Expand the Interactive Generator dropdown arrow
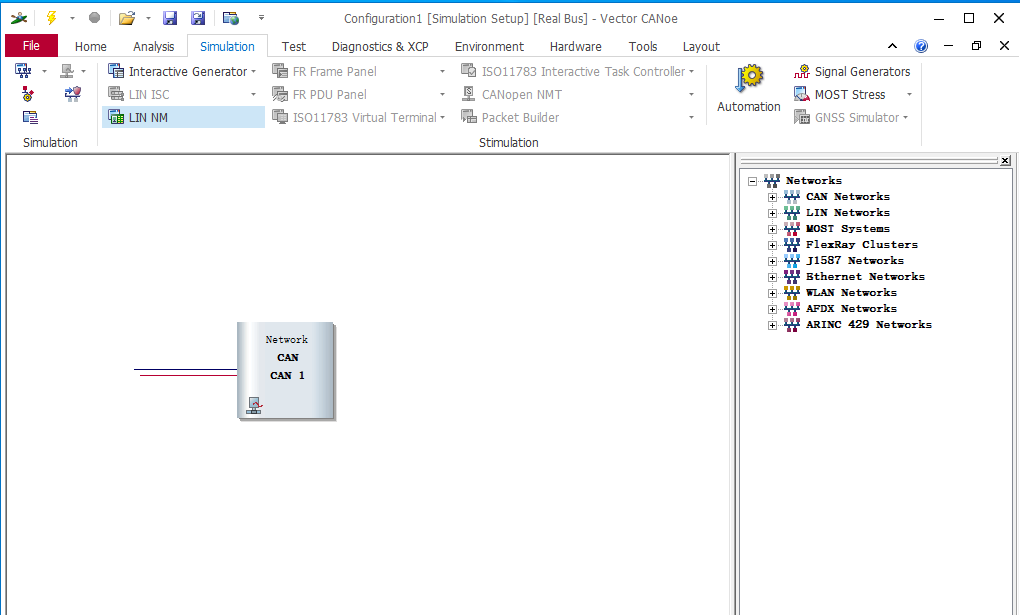The height and width of the screenshot is (615, 1020). point(254,72)
